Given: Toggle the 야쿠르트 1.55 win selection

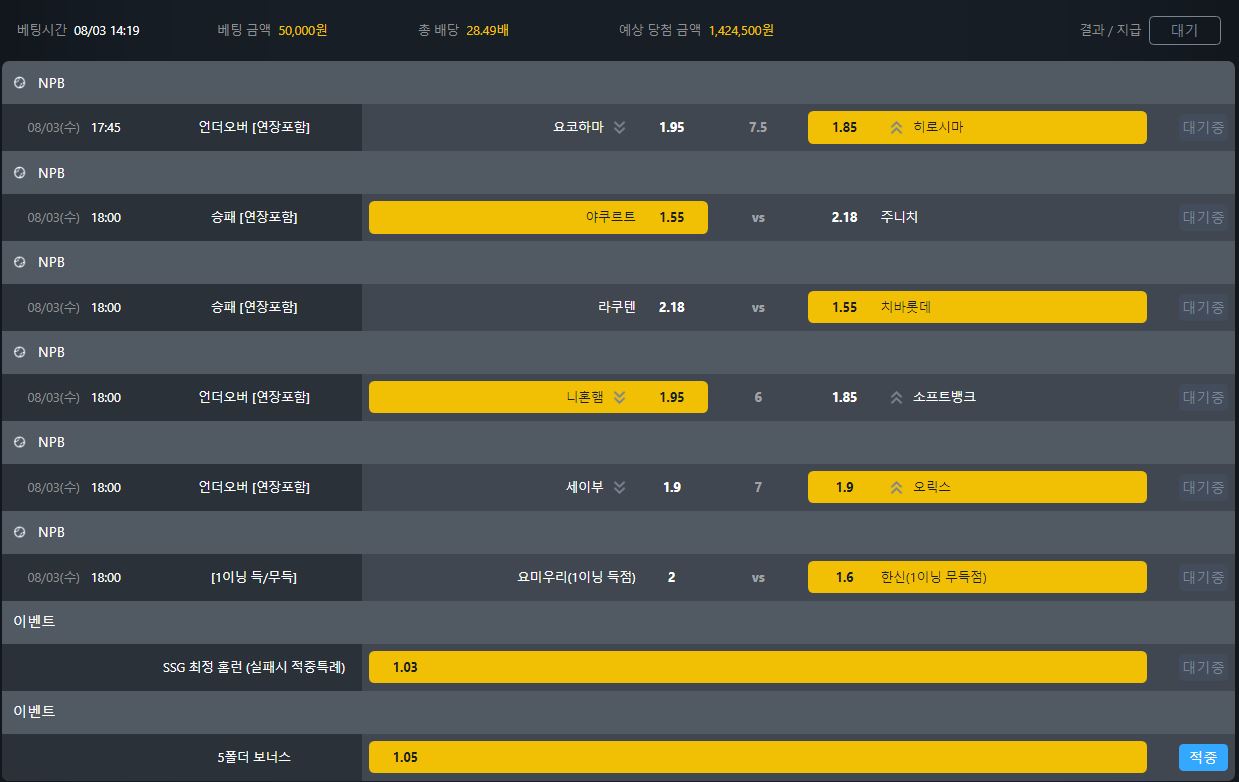Looking at the screenshot, I should pos(538,217).
